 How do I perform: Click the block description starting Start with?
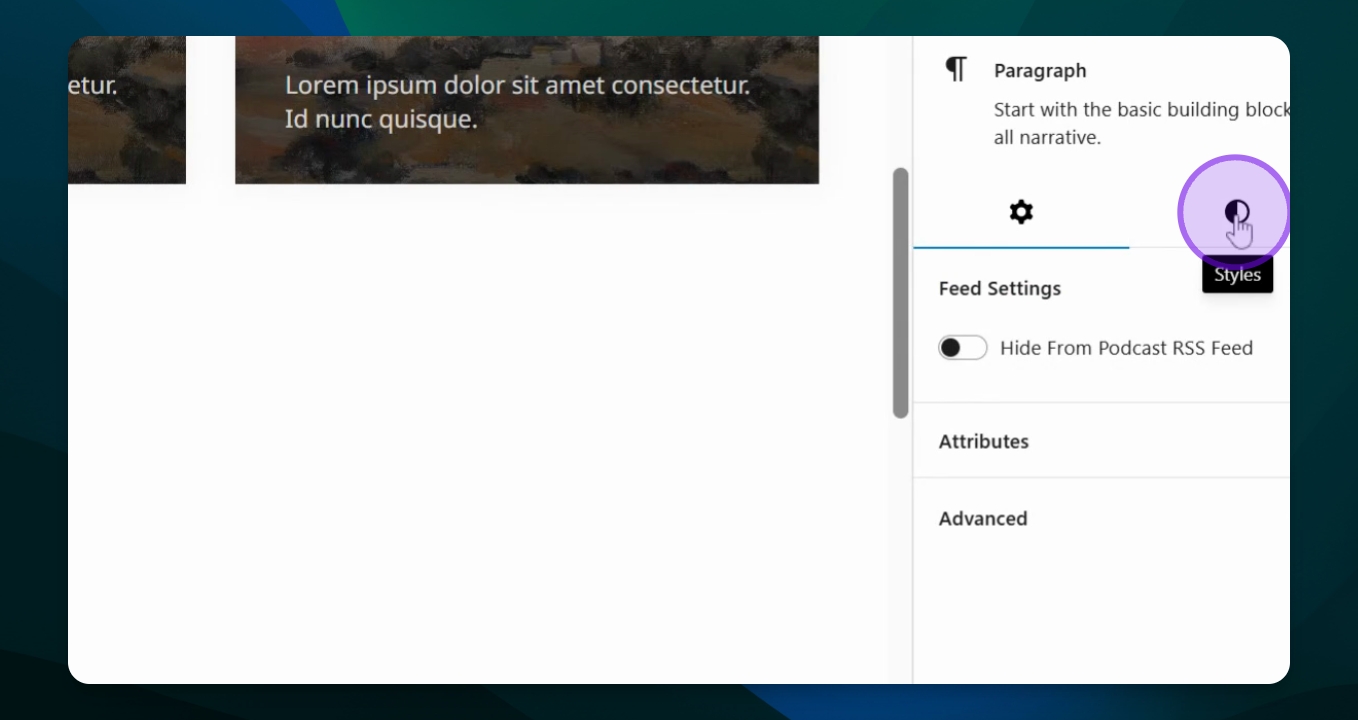click(1142, 124)
